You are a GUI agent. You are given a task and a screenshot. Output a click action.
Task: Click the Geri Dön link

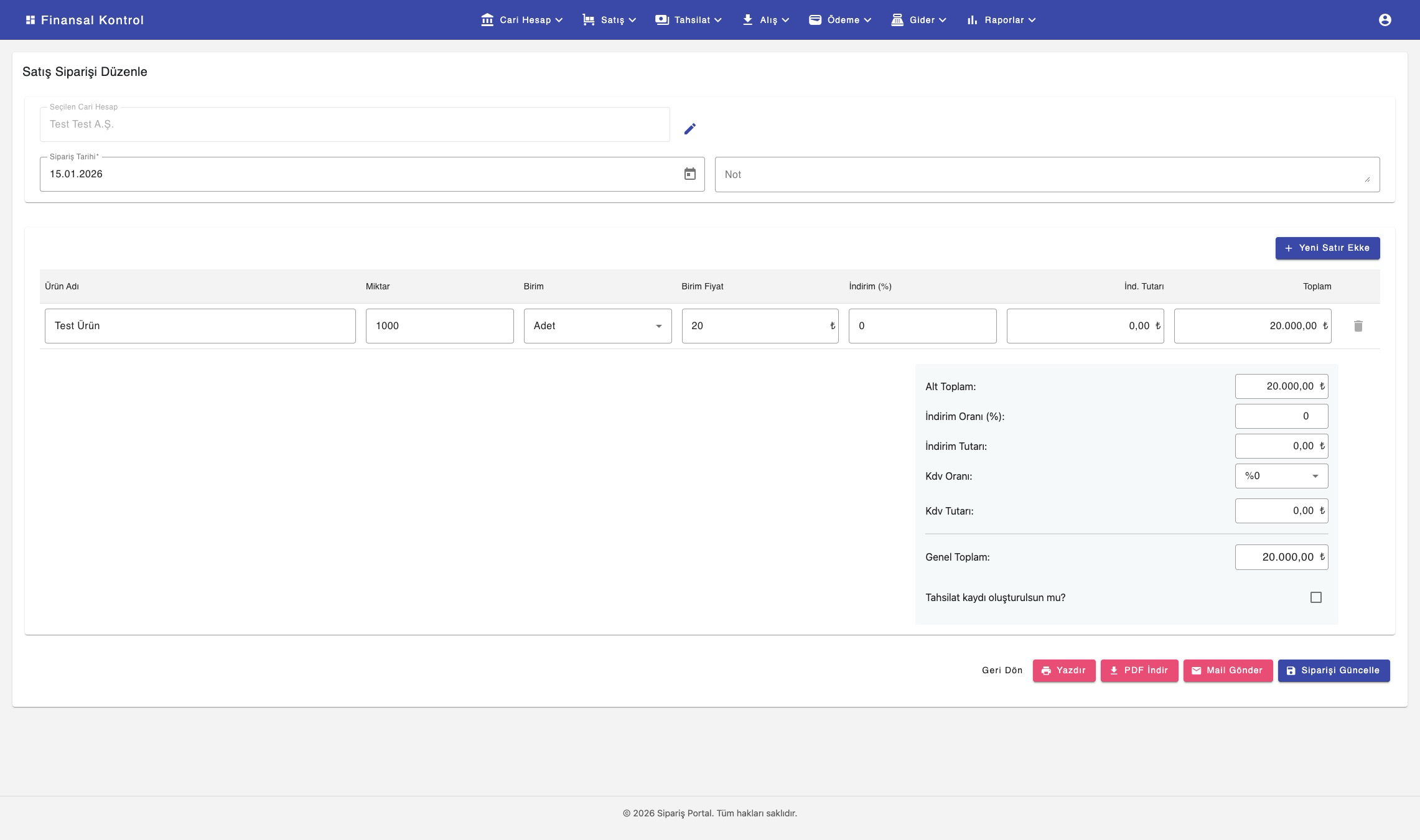tap(1002, 671)
